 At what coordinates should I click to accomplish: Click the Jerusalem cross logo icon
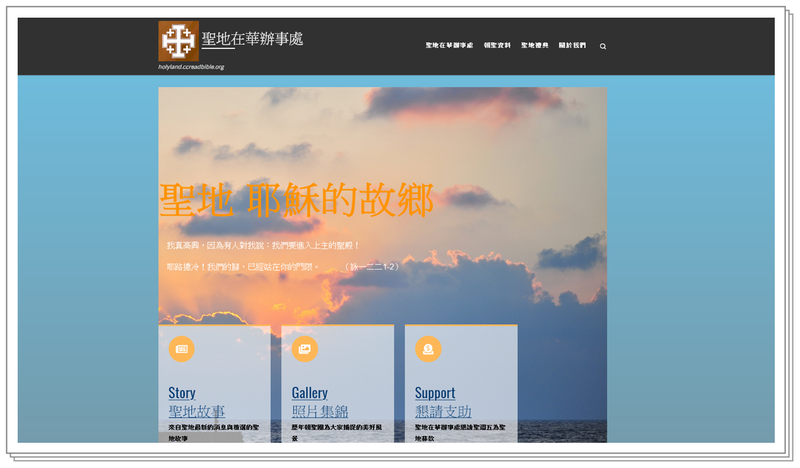(178, 41)
